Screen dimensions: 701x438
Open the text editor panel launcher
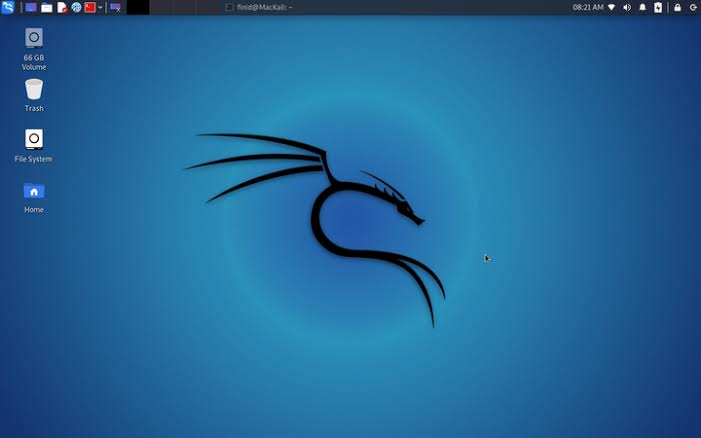click(x=62, y=8)
